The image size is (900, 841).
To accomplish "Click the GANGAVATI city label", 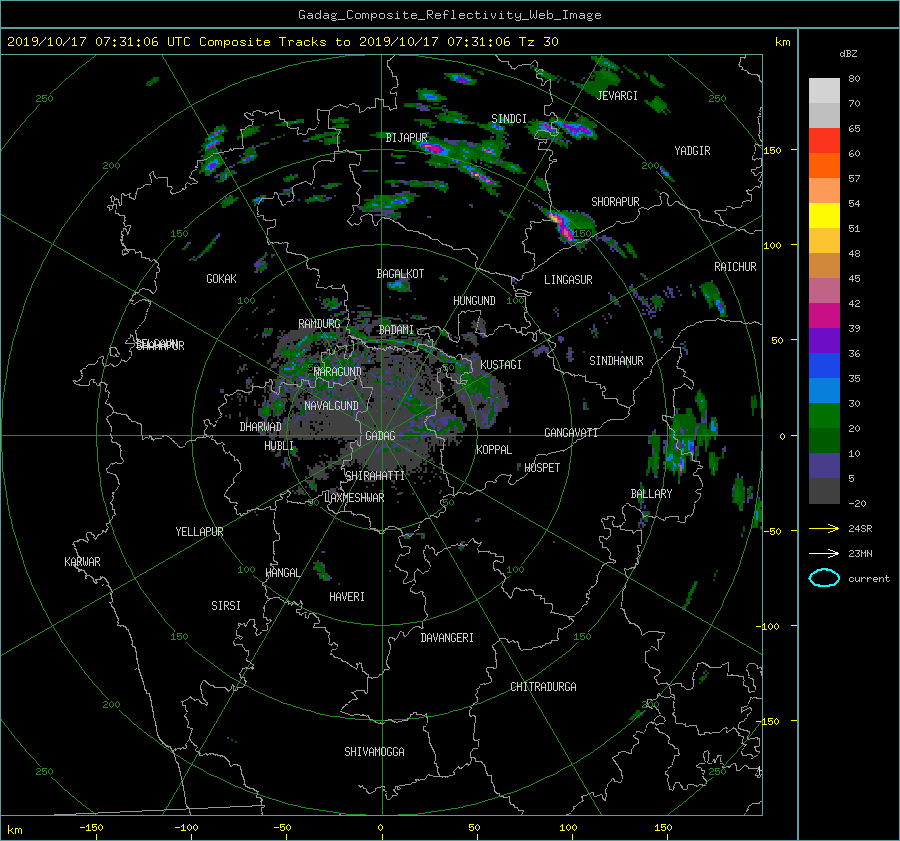I will (571, 433).
